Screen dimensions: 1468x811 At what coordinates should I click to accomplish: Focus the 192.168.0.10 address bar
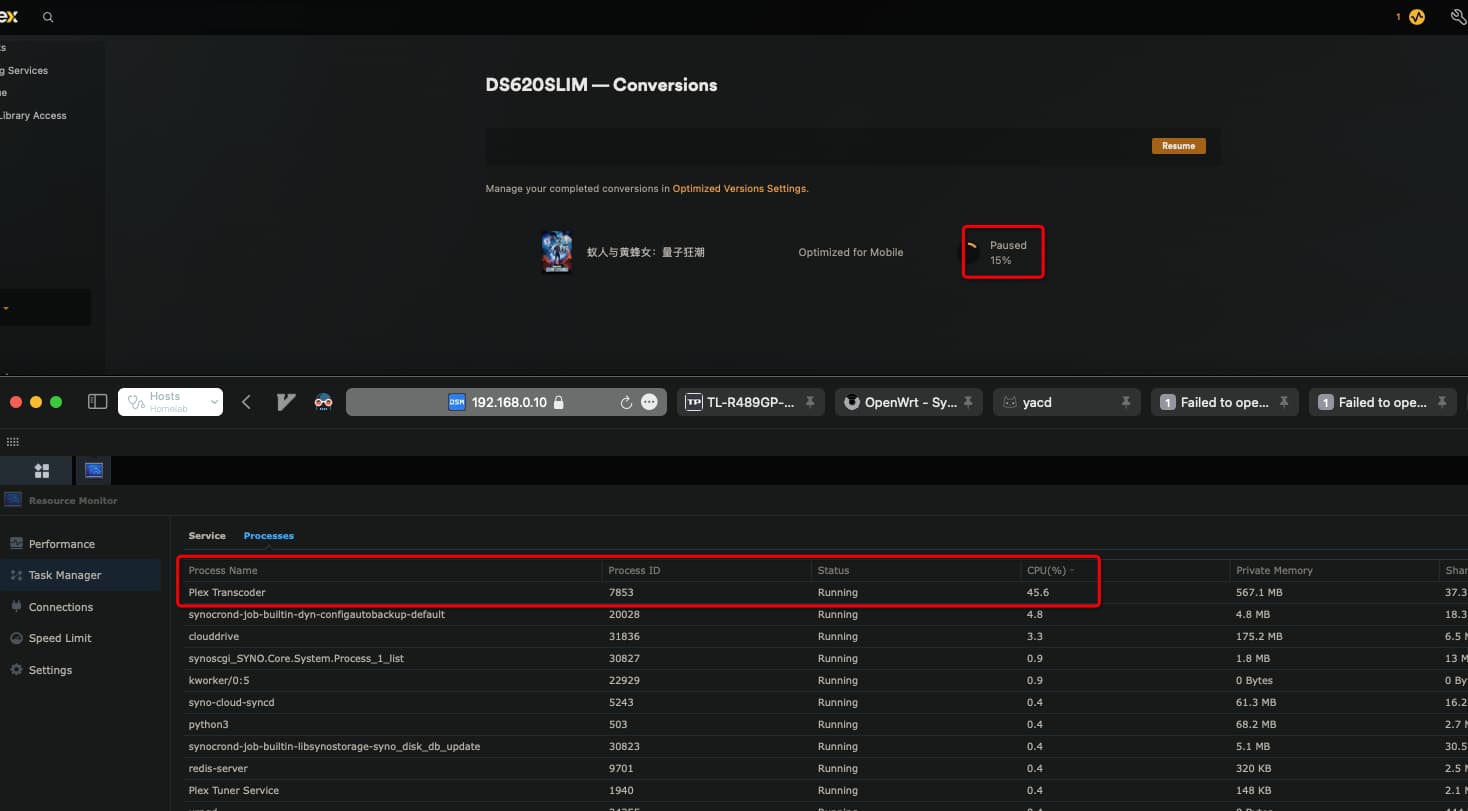pyautogui.click(x=506, y=402)
